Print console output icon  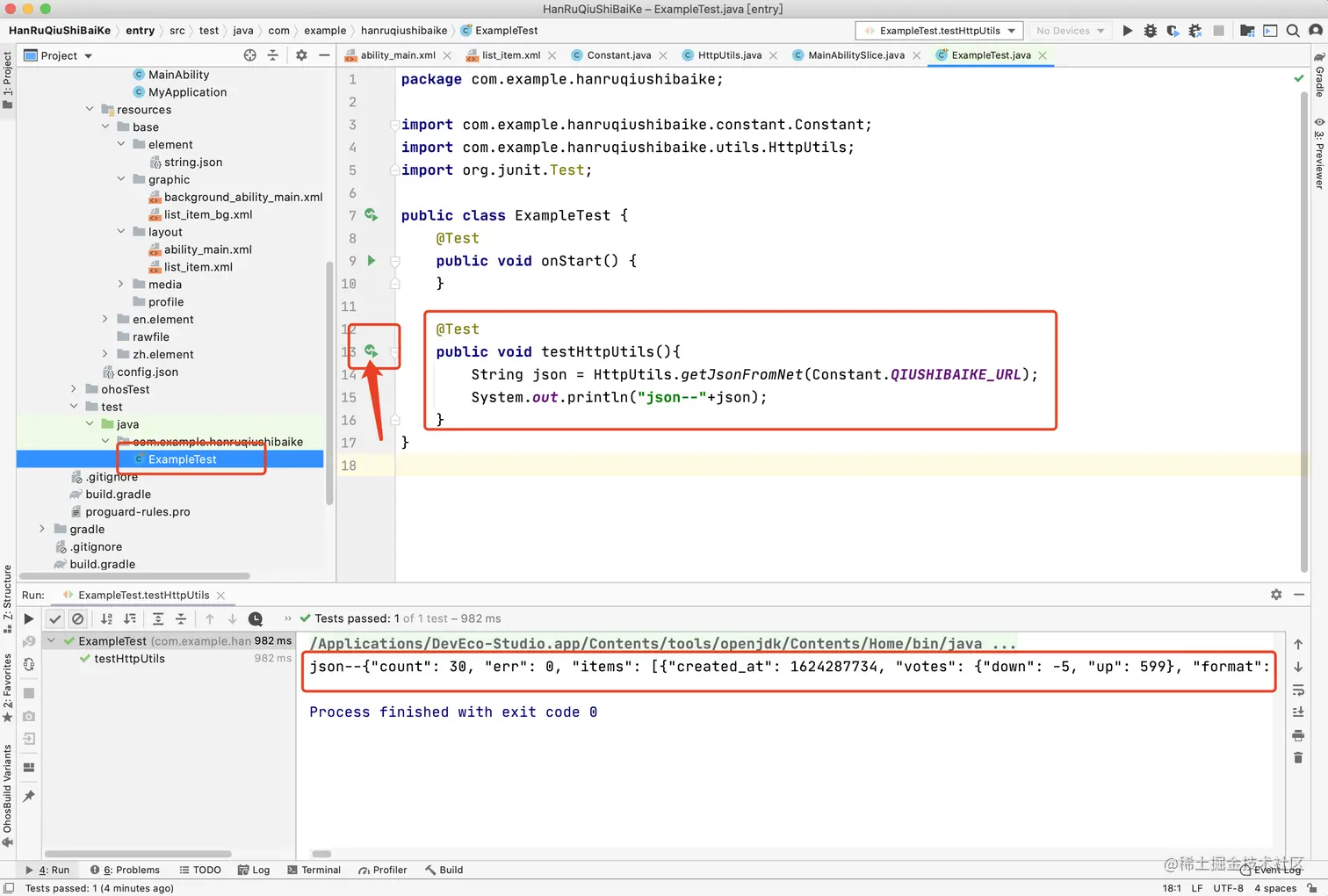pyautogui.click(x=1298, y=735)
